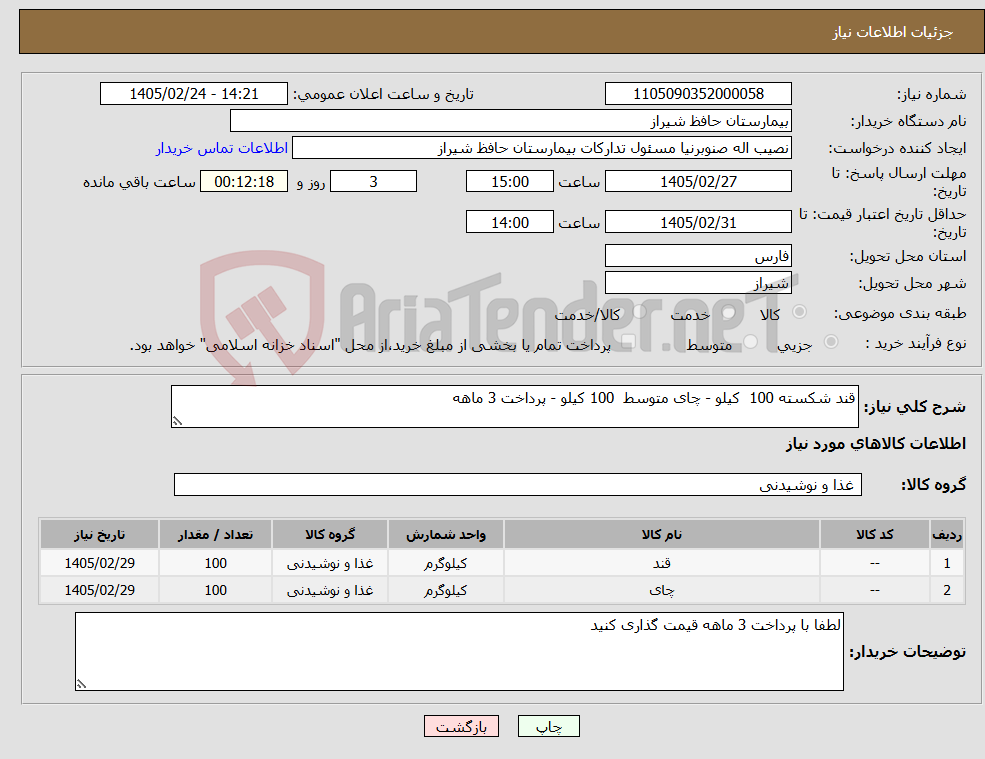Select the کالا/خدمت radio button

point(639,312)
